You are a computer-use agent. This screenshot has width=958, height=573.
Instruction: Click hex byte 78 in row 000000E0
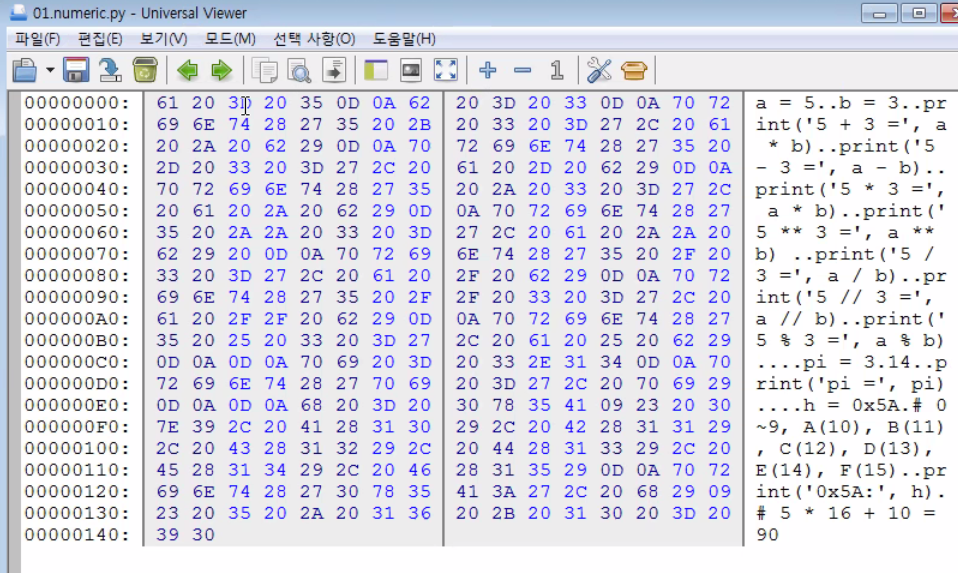pyautogui.click(x=503, y=405)
